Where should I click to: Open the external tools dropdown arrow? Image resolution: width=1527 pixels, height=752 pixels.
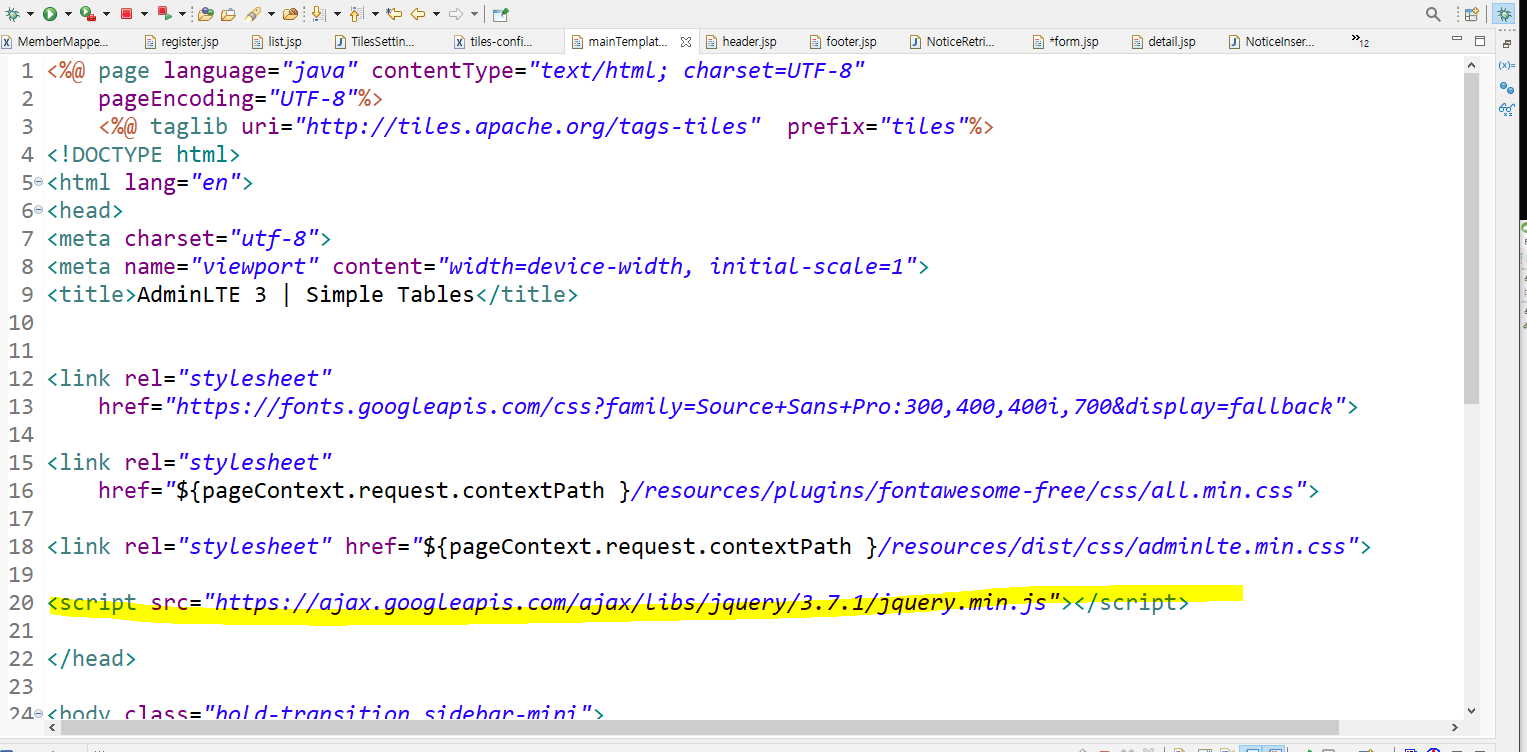[106, 14]
